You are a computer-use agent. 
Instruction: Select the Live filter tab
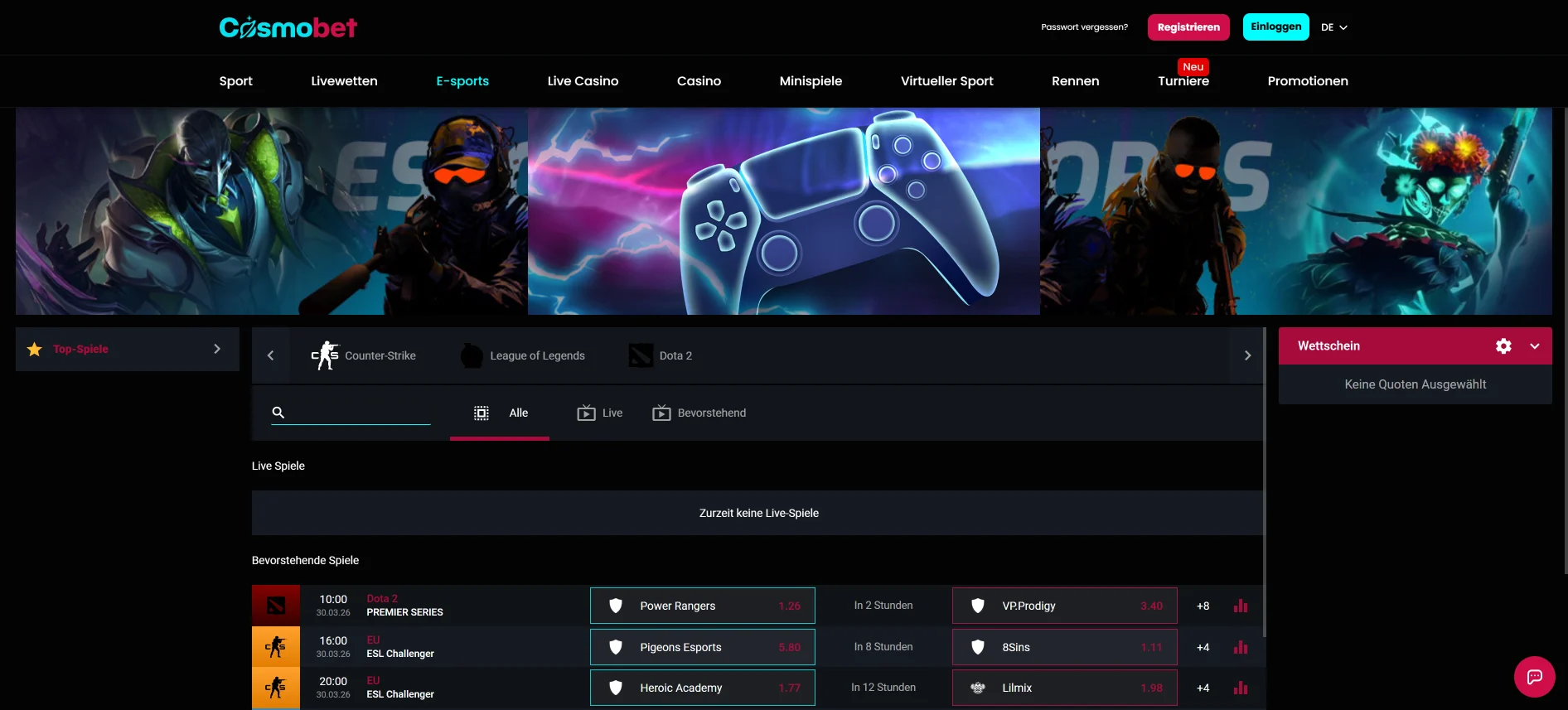(x=600, y=413)
